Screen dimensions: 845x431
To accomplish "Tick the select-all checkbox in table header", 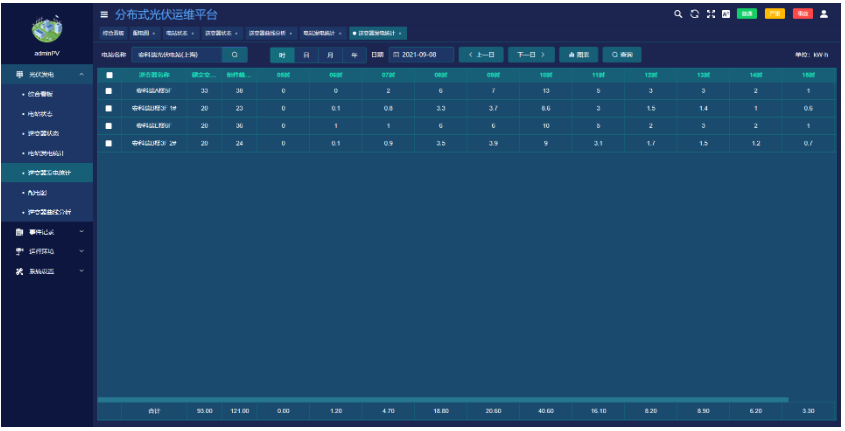I will coord(109,75).
